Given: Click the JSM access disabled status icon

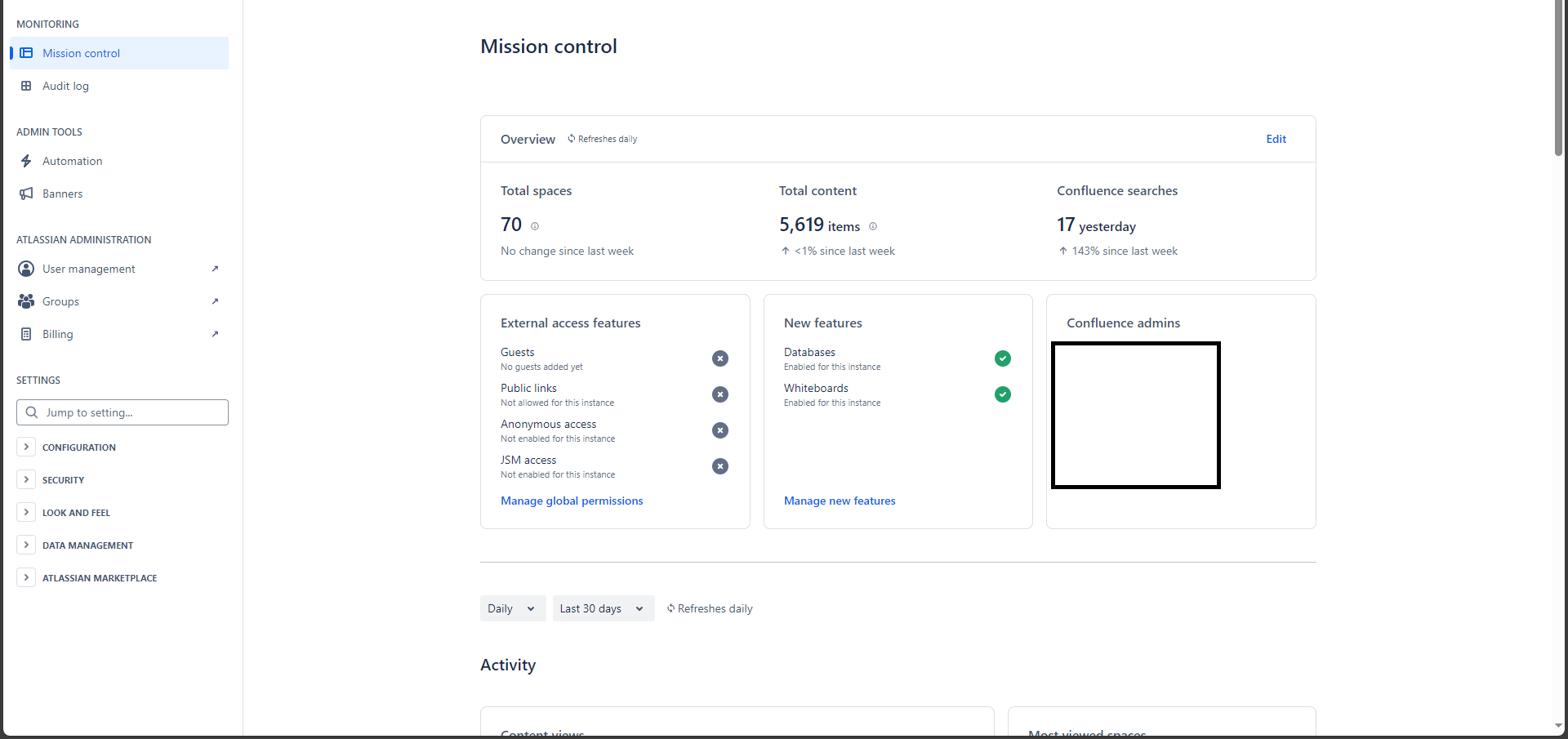Looking at the screenshot, I should (720, 466).
